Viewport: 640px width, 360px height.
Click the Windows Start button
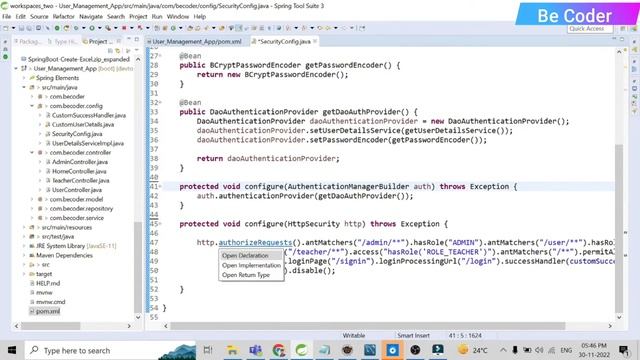(x=12, y=350)
